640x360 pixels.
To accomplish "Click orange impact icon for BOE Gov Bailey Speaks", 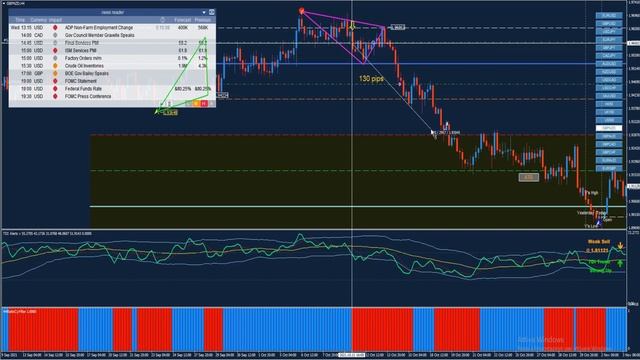I will [x=55, y=73].
